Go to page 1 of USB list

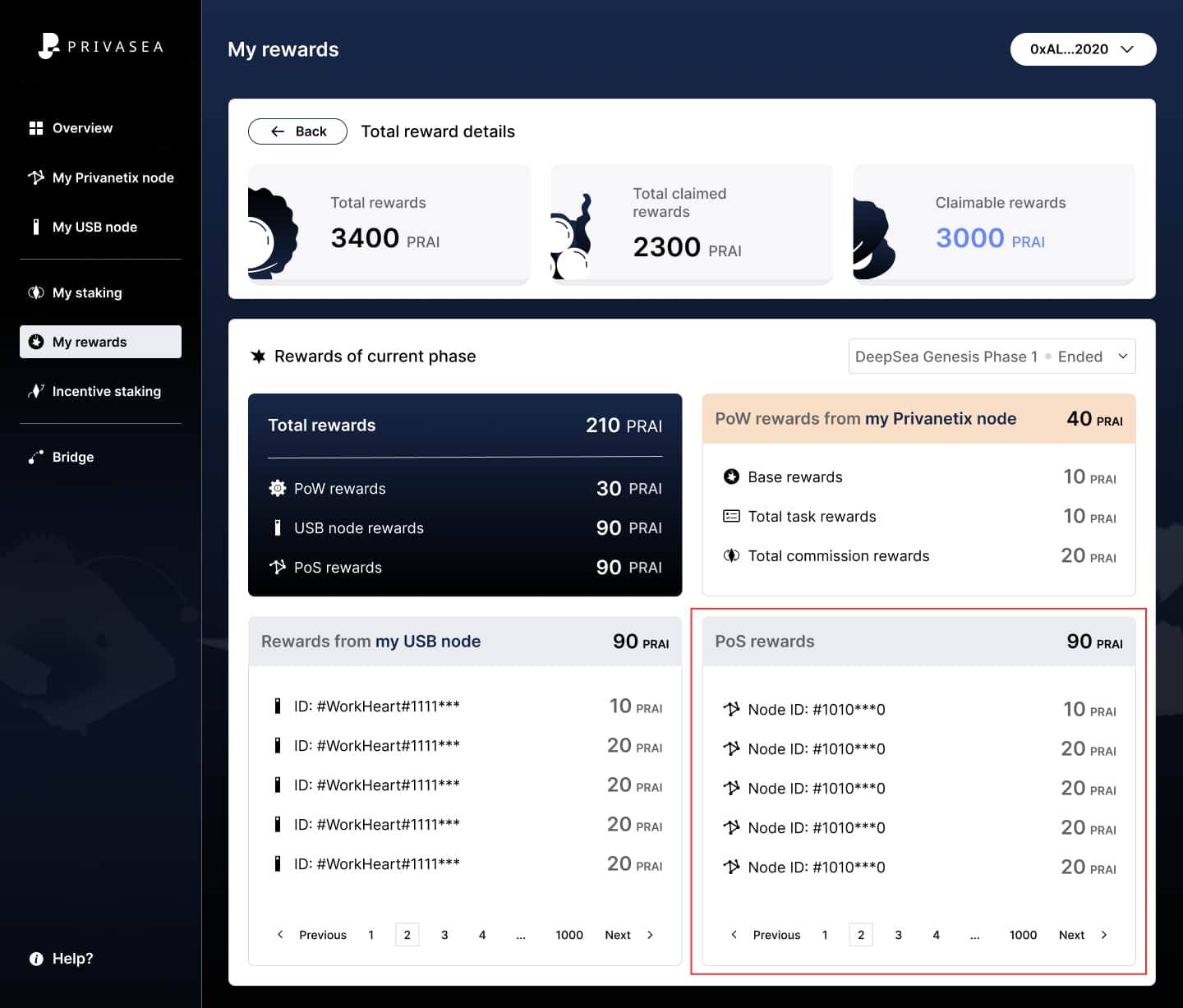click(371, 935)
